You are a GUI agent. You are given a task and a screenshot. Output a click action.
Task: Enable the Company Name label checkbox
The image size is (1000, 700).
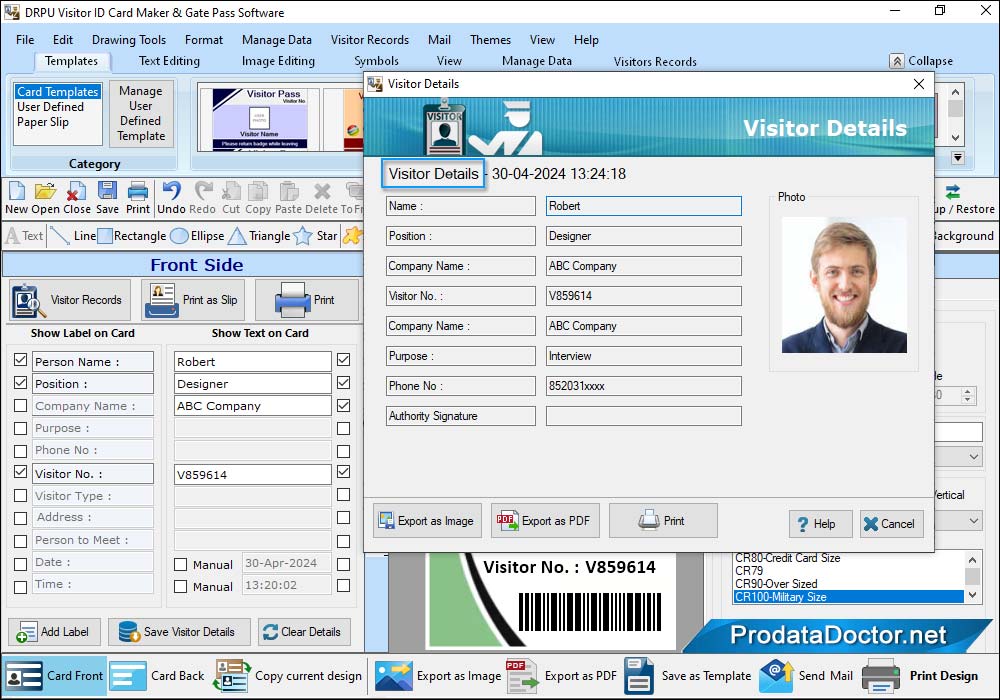[x=20, y=405]
